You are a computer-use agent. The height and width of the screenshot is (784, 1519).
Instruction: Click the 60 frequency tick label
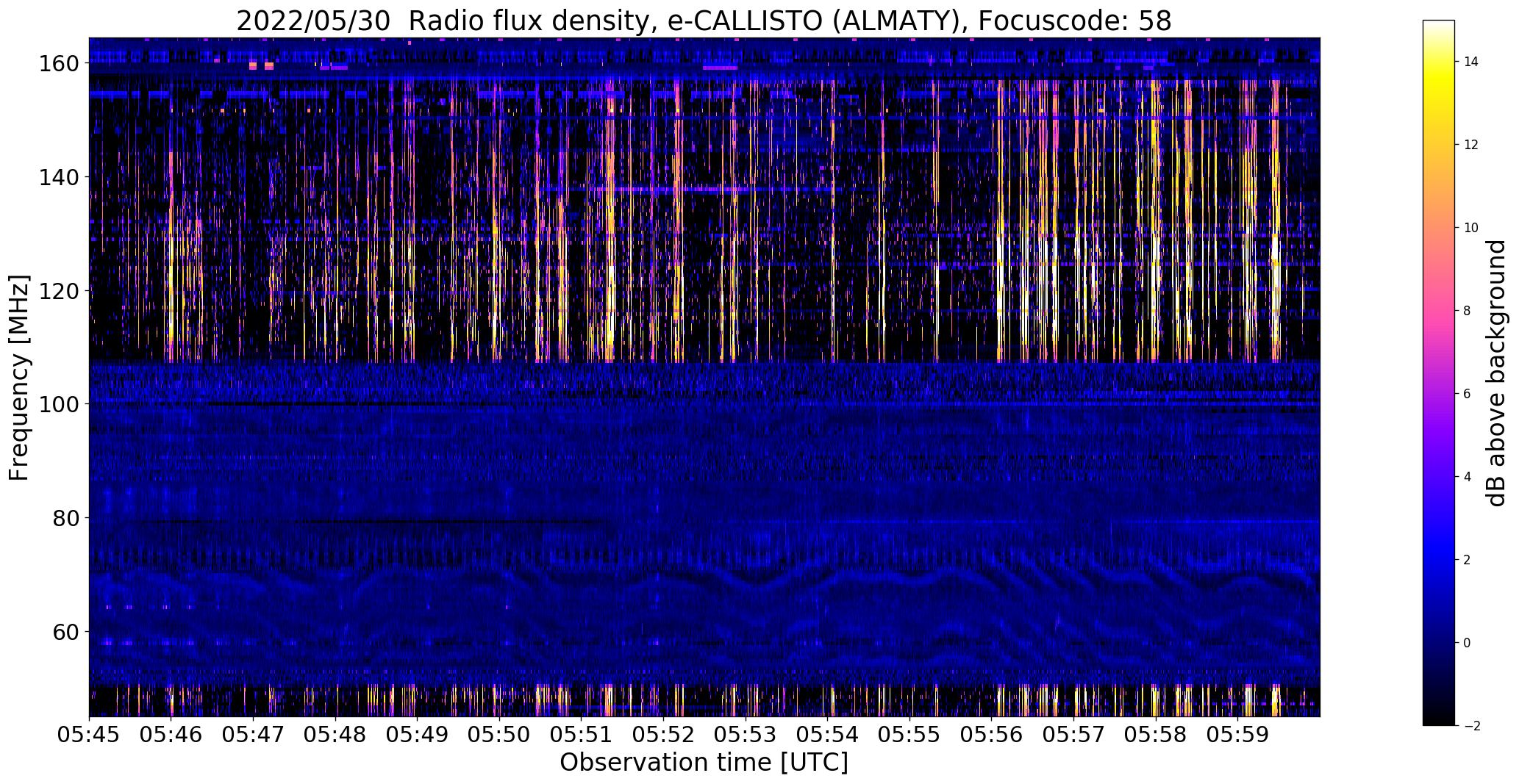tap(66, 632)
